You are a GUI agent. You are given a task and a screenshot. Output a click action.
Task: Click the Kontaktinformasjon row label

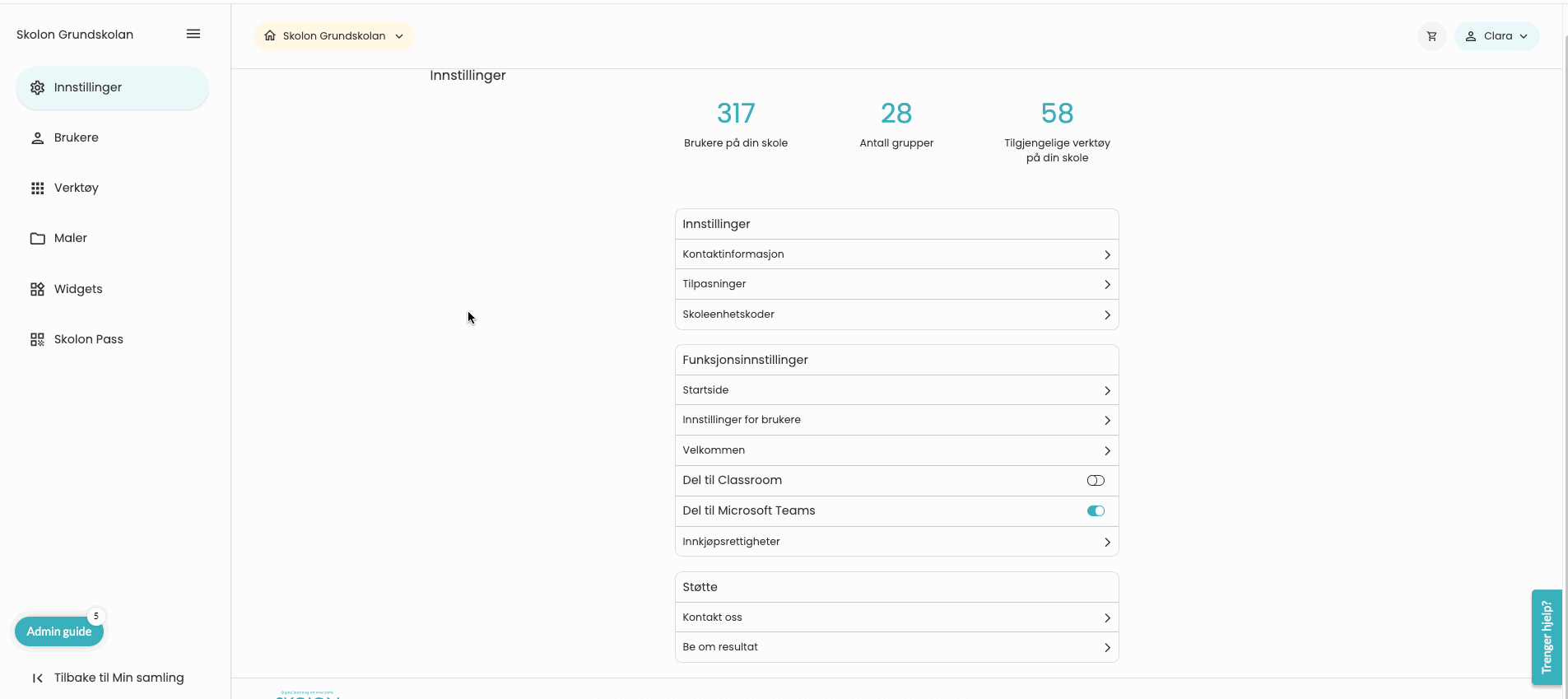pyautogui.click(x=733, y=254)
